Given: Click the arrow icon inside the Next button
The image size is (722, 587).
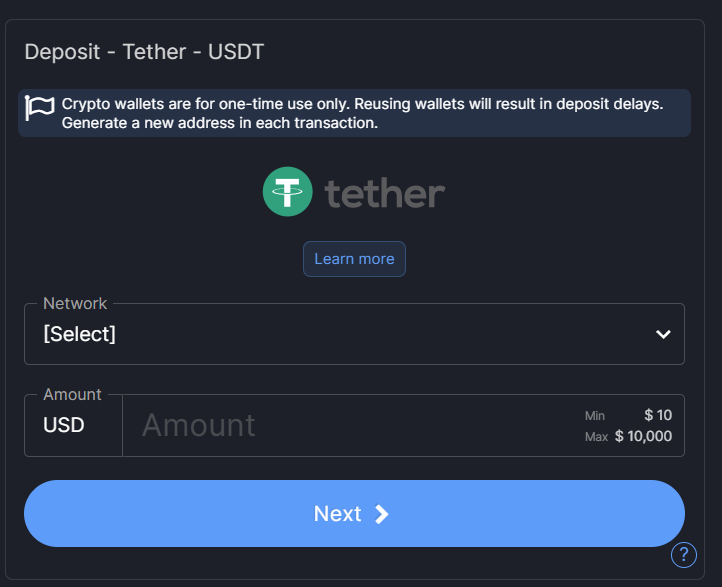Looking at the screenshot, I should [382, 514].
